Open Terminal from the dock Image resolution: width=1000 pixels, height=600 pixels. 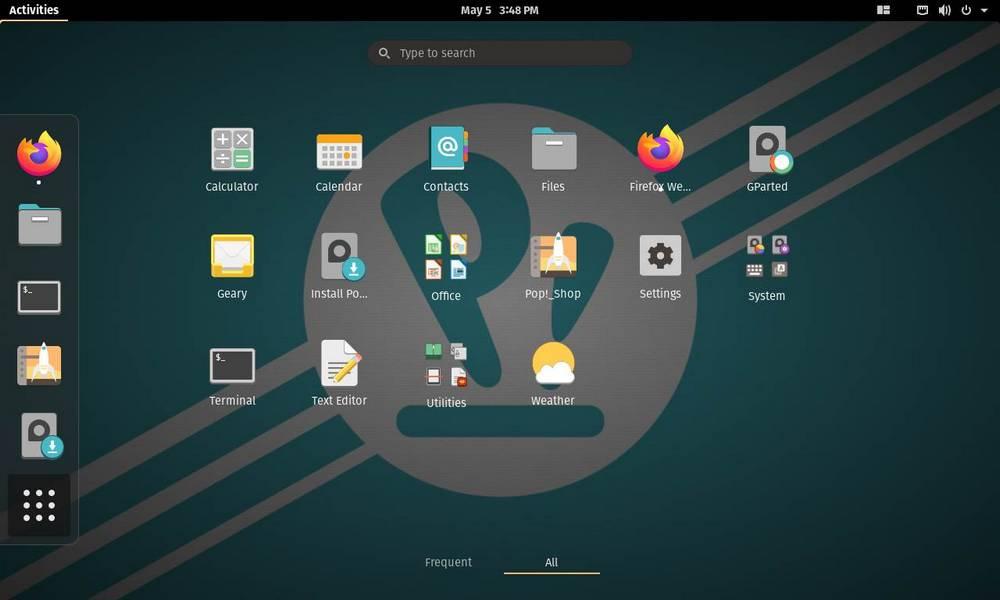(40, 297)
